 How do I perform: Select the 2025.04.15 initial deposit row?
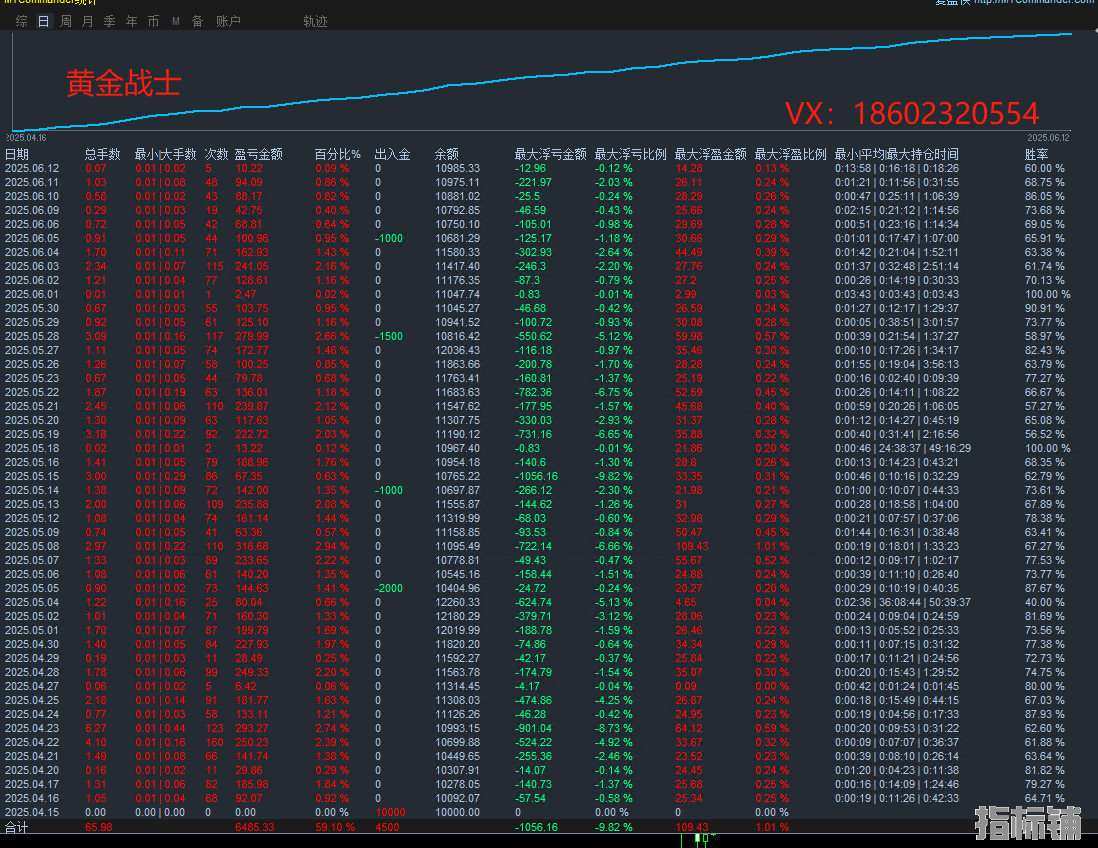click(32, 812)
